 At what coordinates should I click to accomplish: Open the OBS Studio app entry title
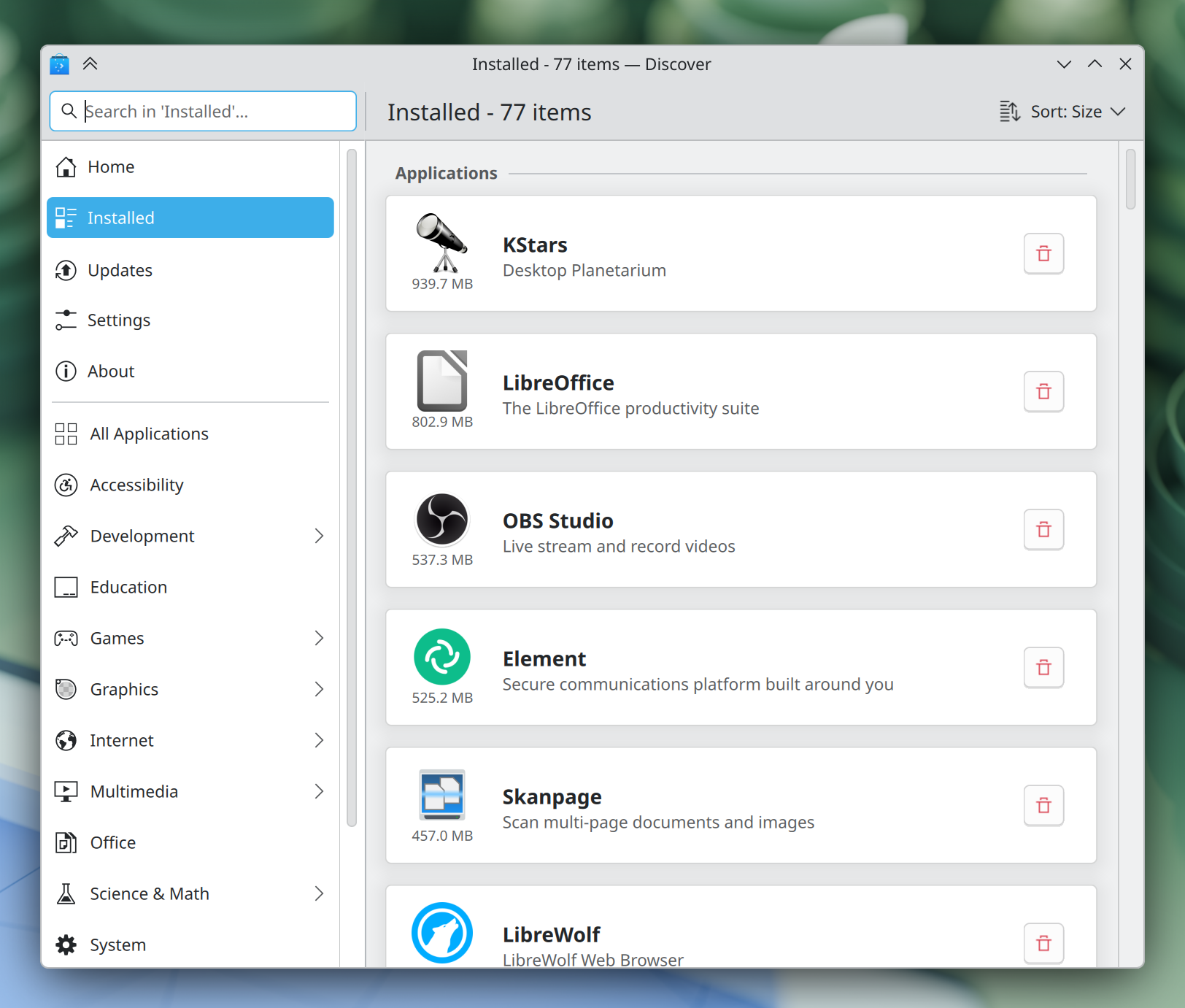(x=558, y=521)
